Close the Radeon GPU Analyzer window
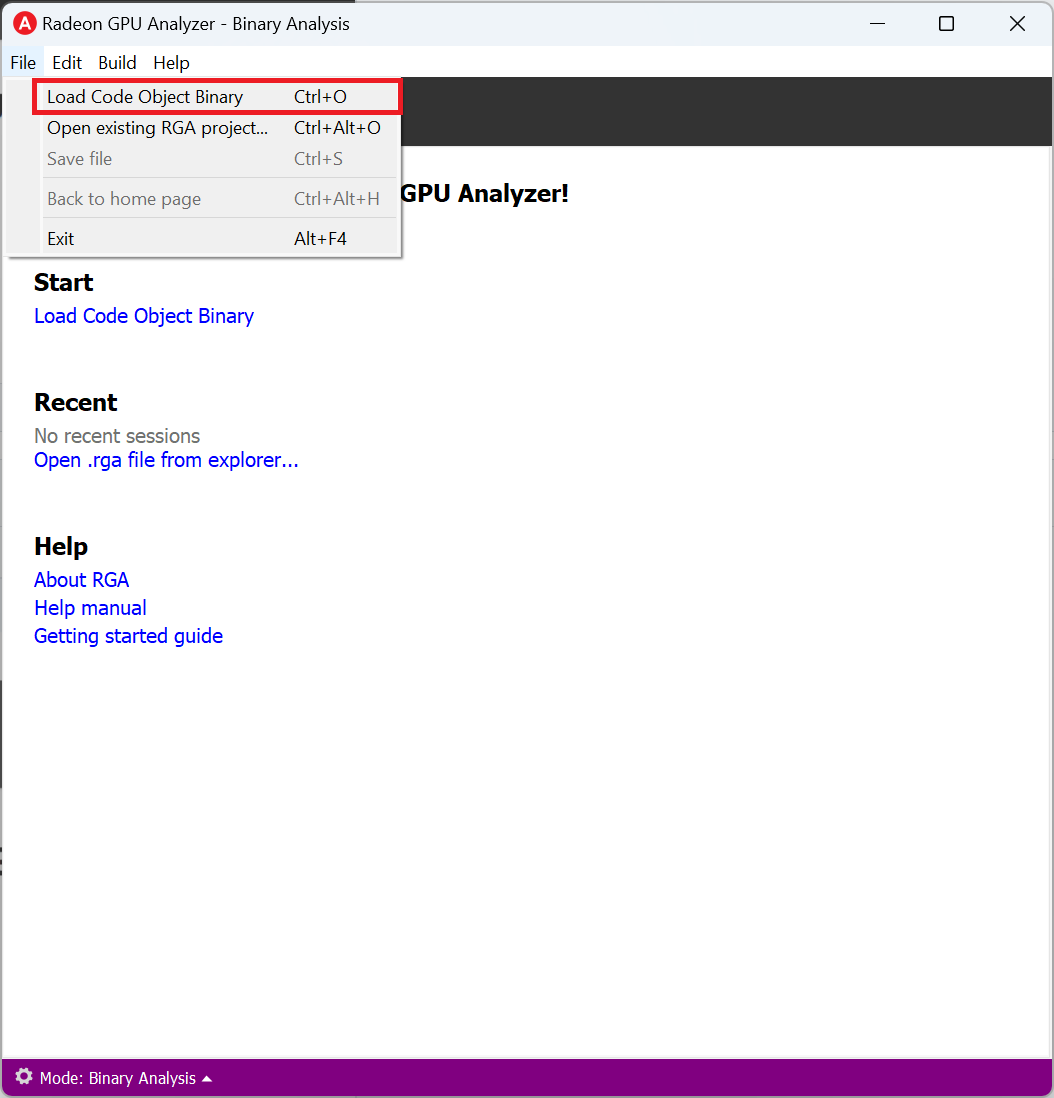The width and height of the screenshot is (1054, 1098). click(1017, 24)
